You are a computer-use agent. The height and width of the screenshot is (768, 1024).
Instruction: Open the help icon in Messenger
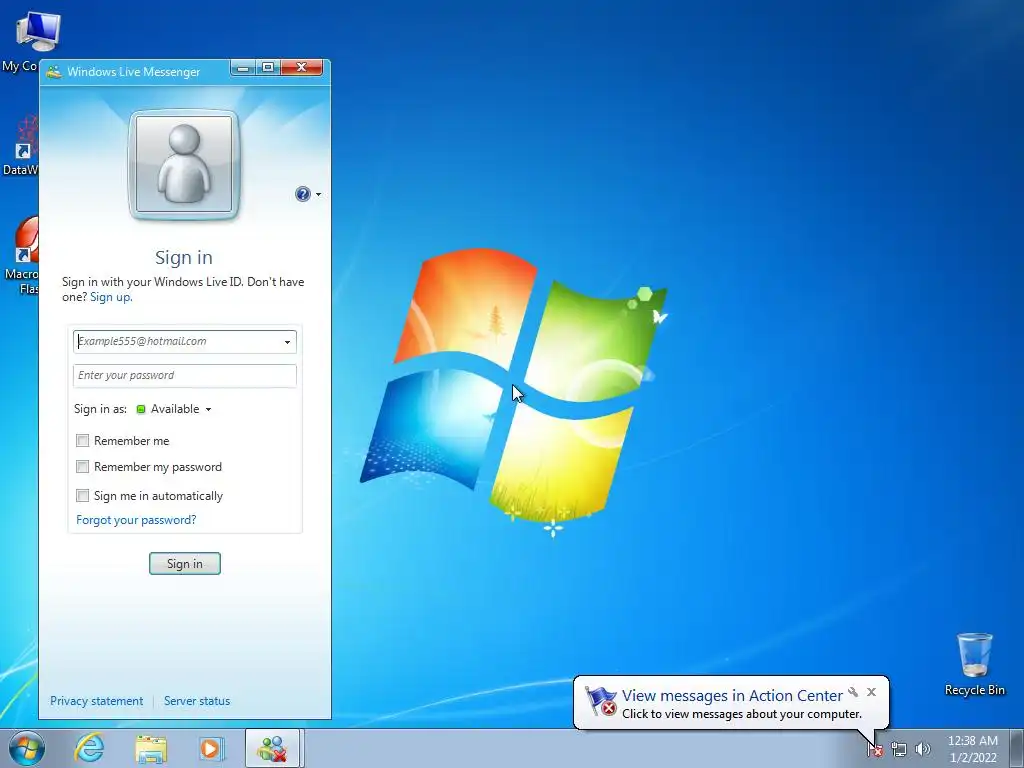click(302, 194)
